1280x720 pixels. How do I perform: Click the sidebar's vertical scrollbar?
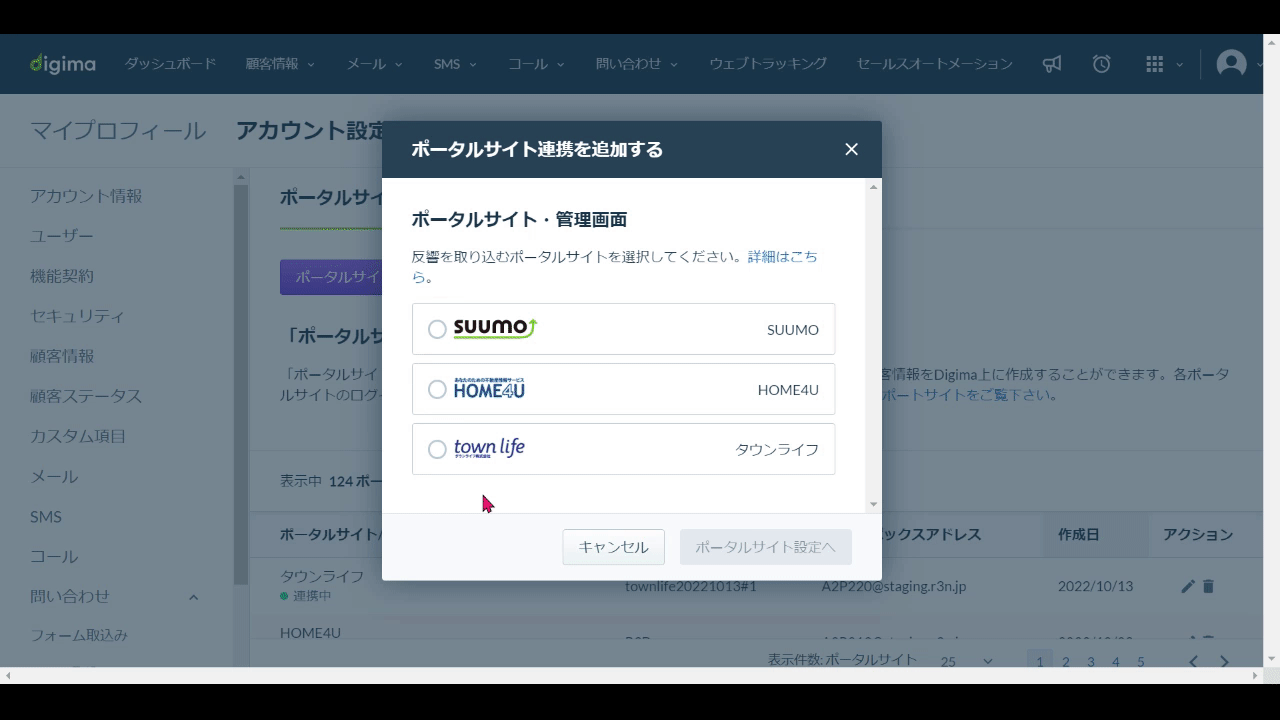click(240, 385)
